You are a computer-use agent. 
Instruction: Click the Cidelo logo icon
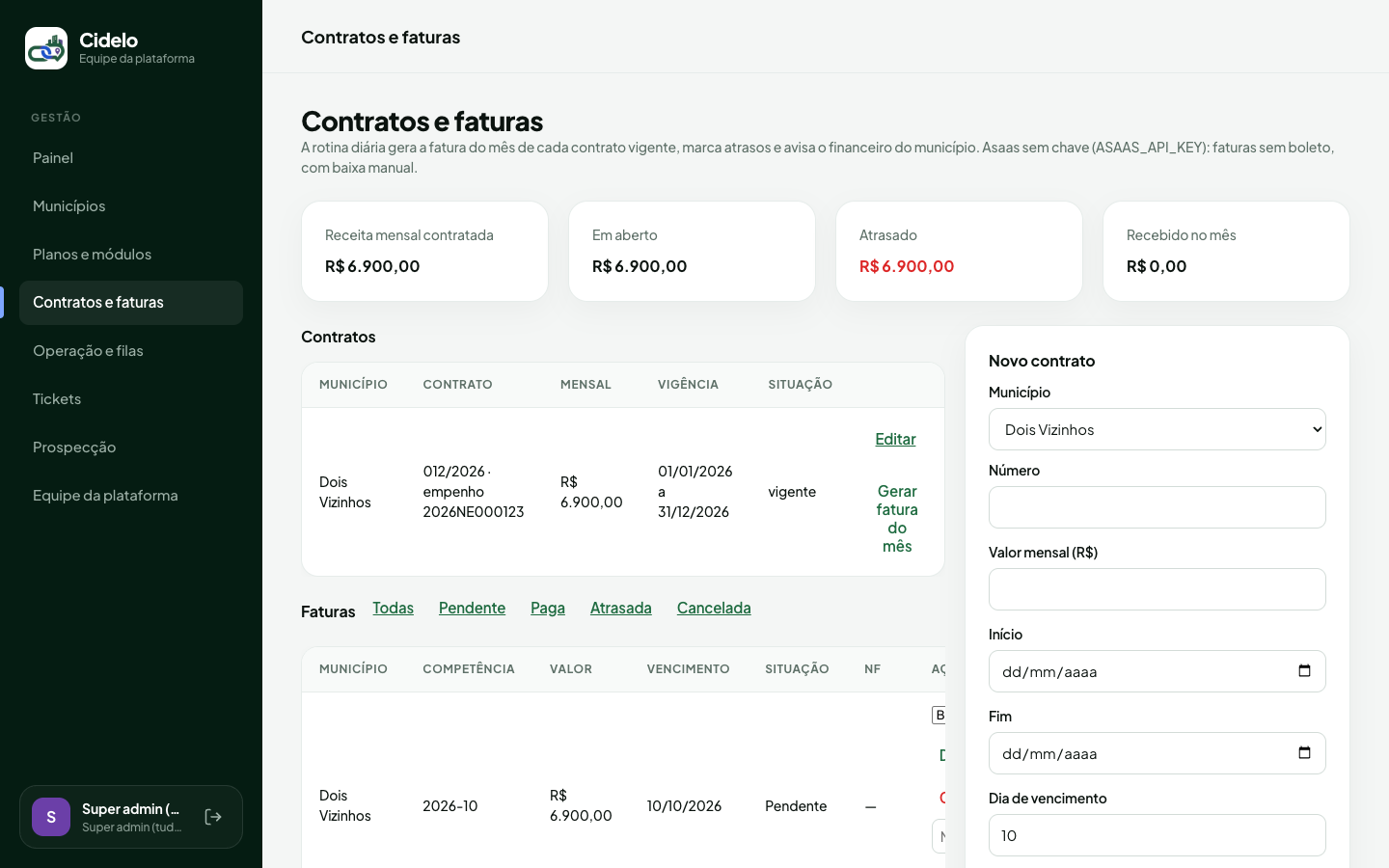coord(46,48)
